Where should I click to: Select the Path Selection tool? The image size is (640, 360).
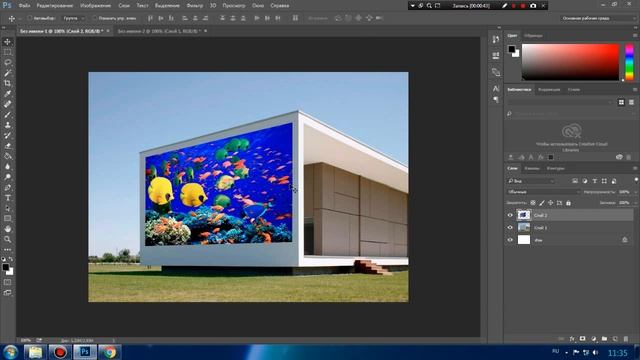tap(7, 208)
